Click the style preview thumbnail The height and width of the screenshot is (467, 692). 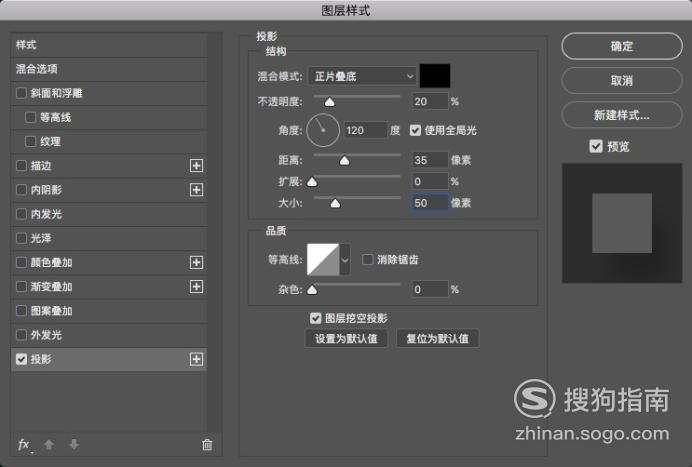(x=622, y=223)
